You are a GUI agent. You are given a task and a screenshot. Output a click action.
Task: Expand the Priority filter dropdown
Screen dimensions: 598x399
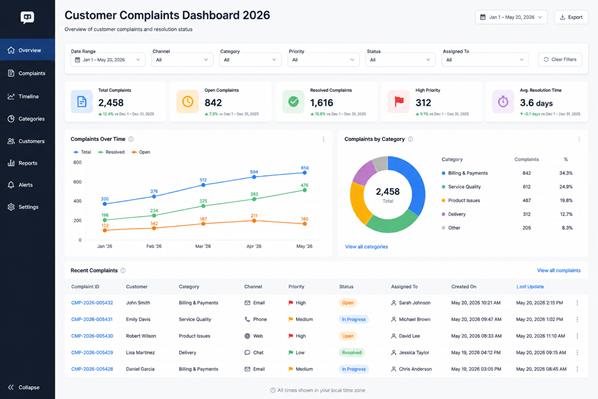323,60
